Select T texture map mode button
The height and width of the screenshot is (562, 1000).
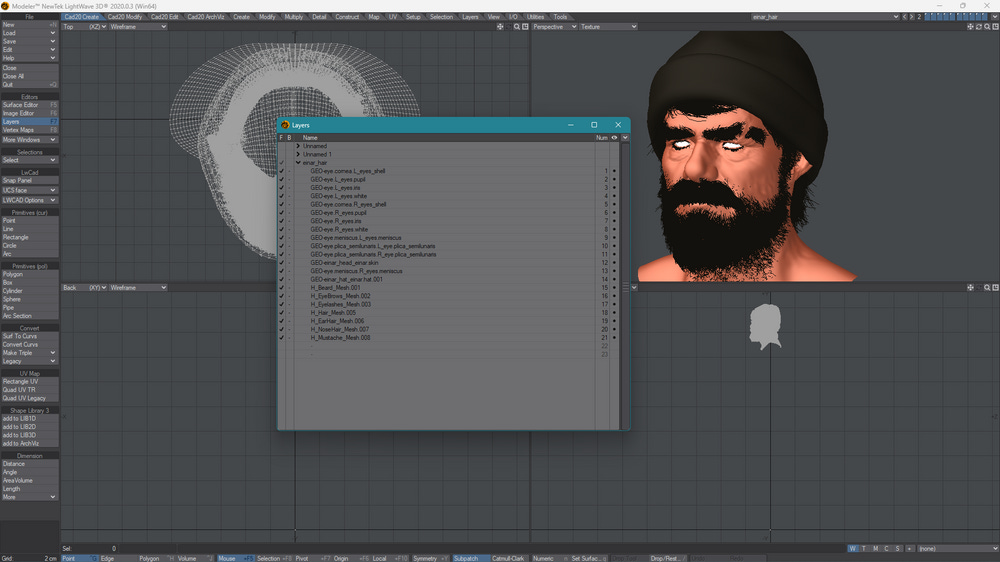tap(864, 549)
